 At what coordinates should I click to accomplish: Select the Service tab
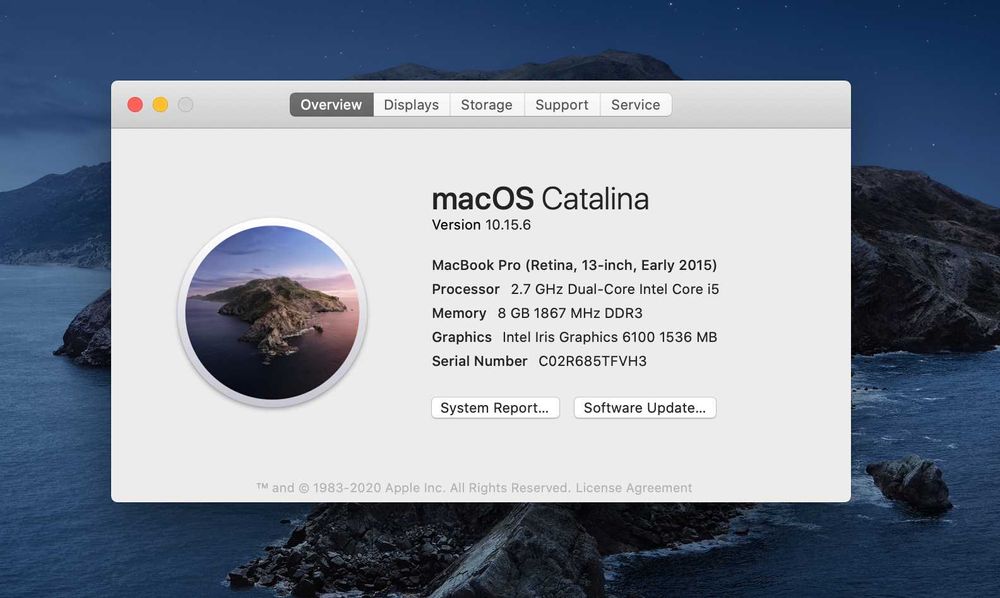click(x=635, y=105)
